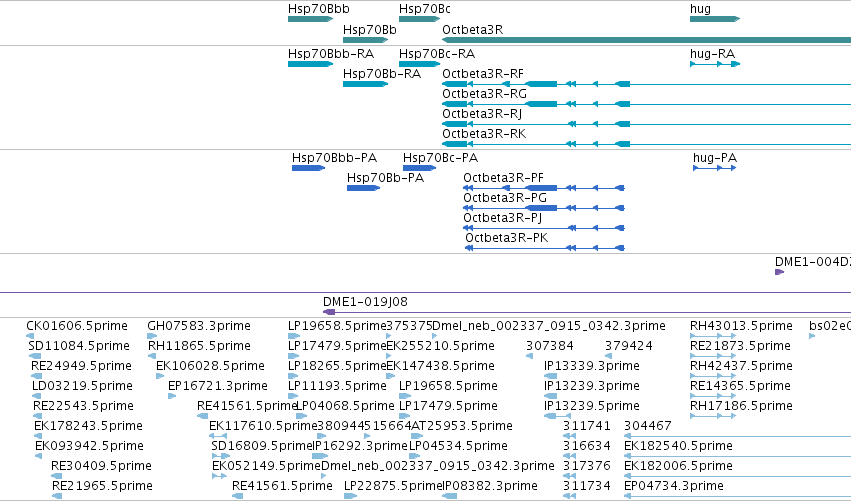The height and width of the screenshot is (501, 851).
Task: Select the LP11193.5prime EST label
Action: [337, 386]
